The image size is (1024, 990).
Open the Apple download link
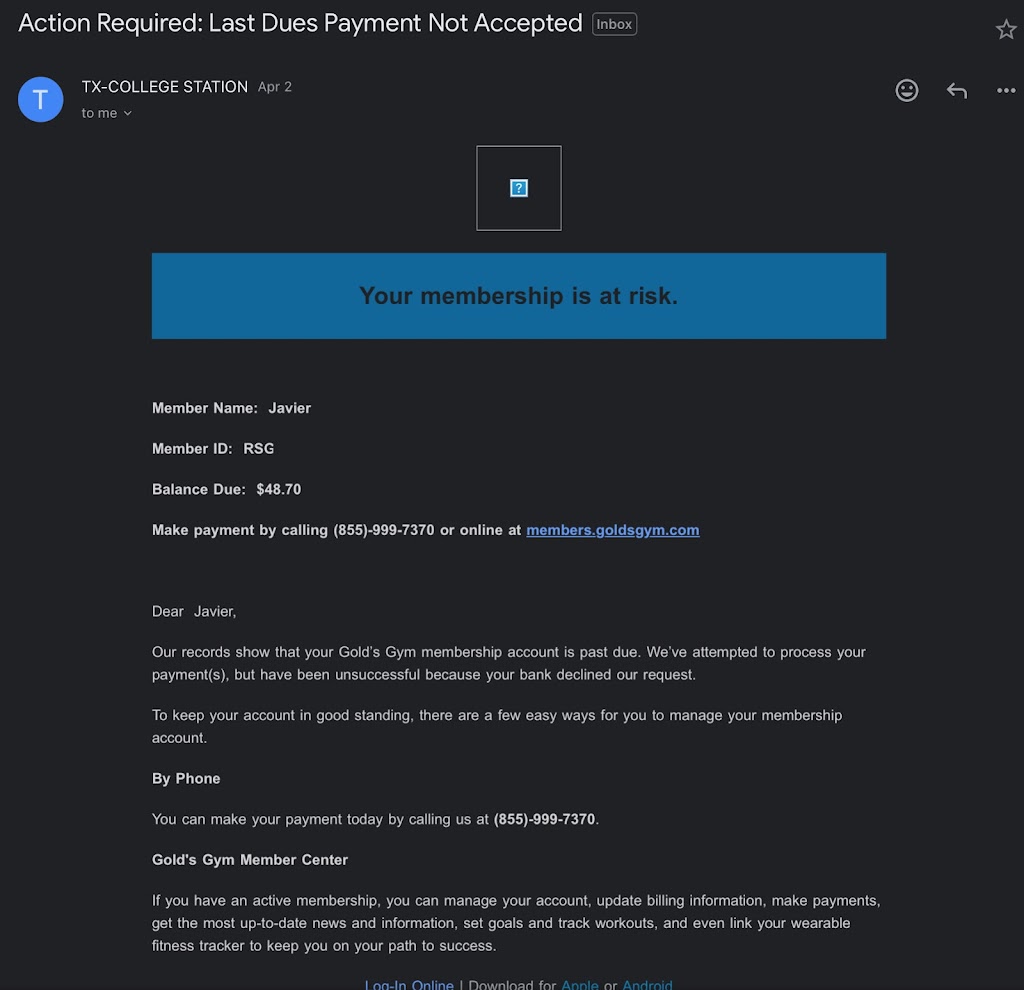click(580, 984)
